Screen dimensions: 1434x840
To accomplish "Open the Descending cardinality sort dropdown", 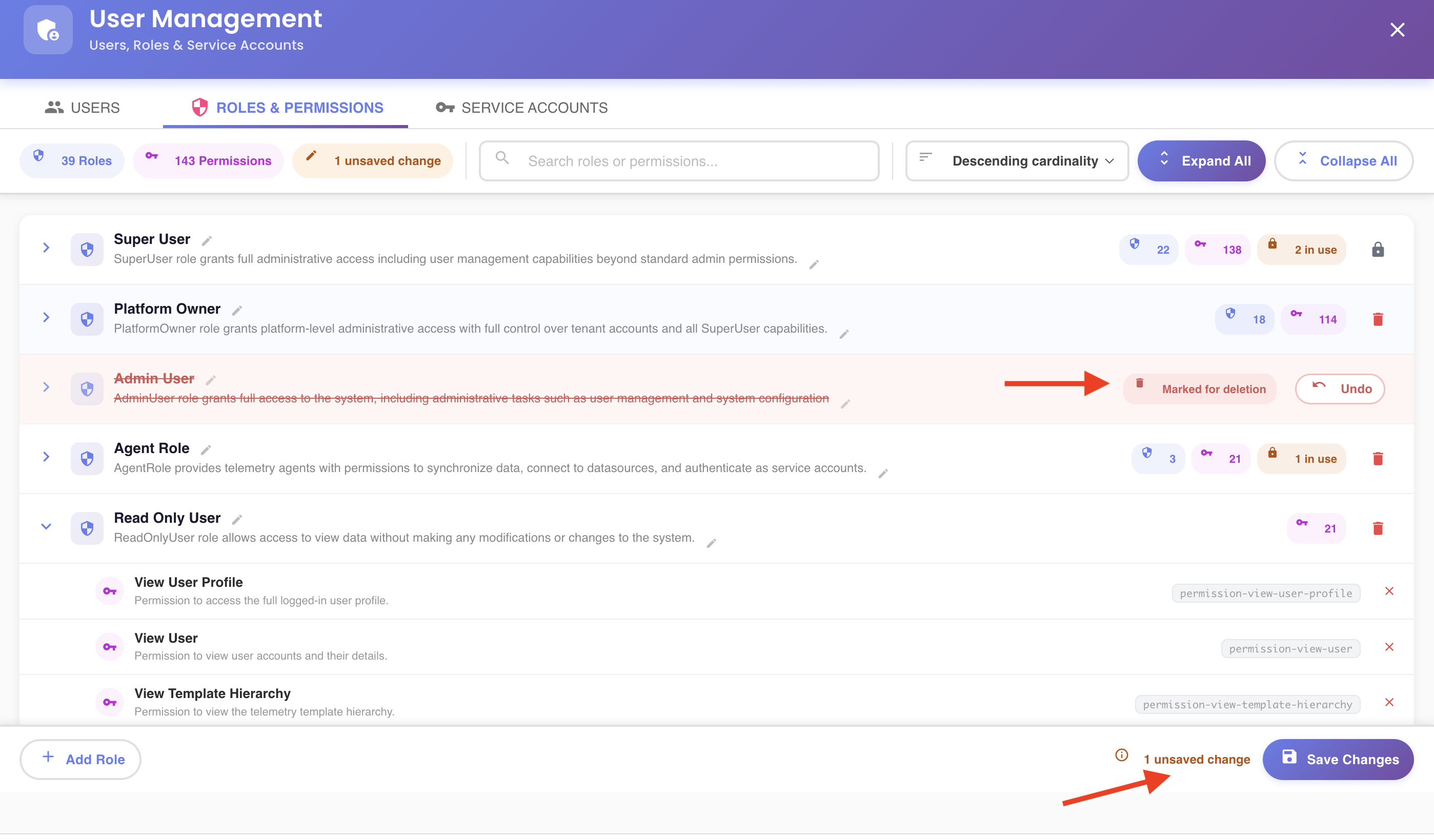I will tap(1017, 161).
